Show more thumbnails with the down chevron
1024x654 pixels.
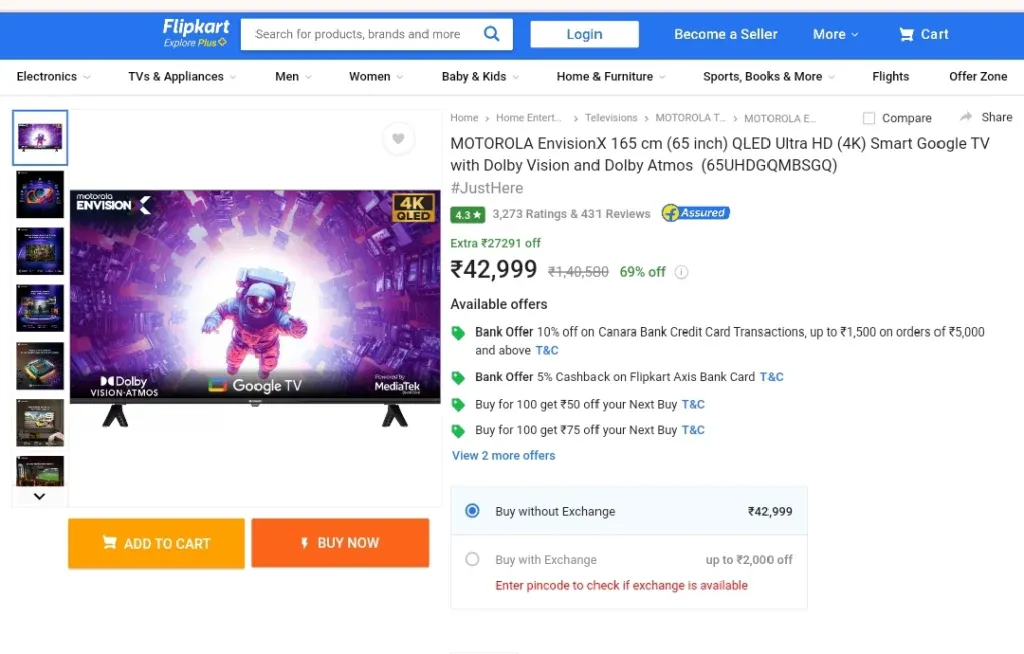point(40,497)
